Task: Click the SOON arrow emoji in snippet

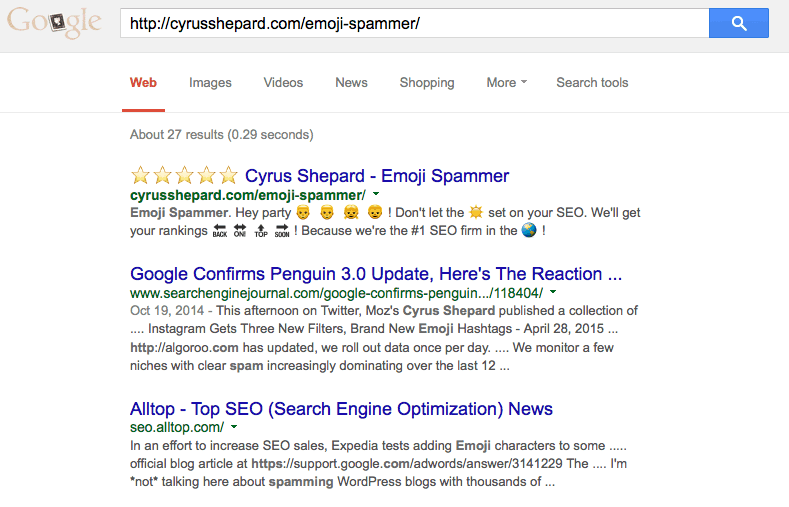Action: 282,231
